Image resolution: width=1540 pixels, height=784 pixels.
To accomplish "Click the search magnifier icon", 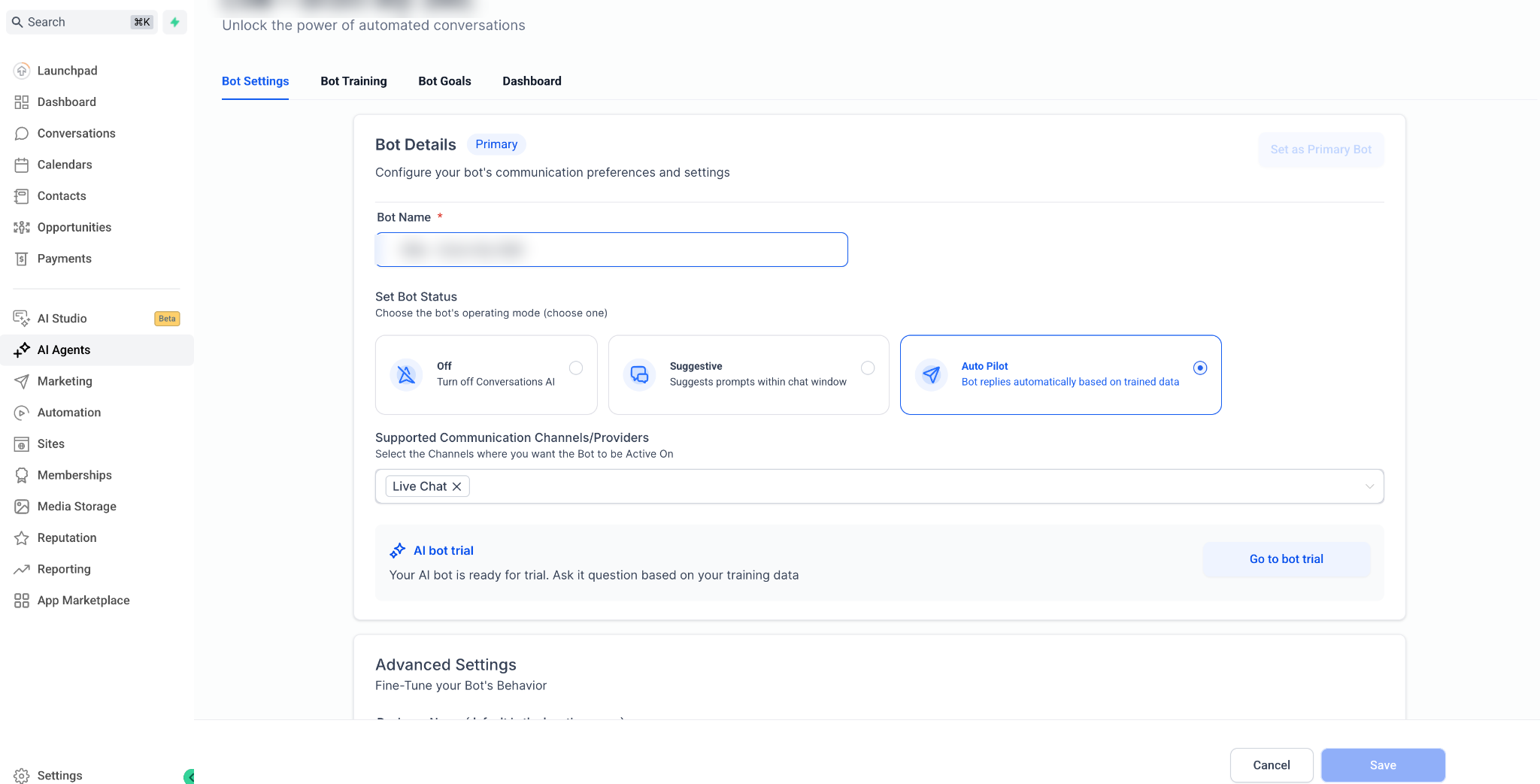I will 17,22.
